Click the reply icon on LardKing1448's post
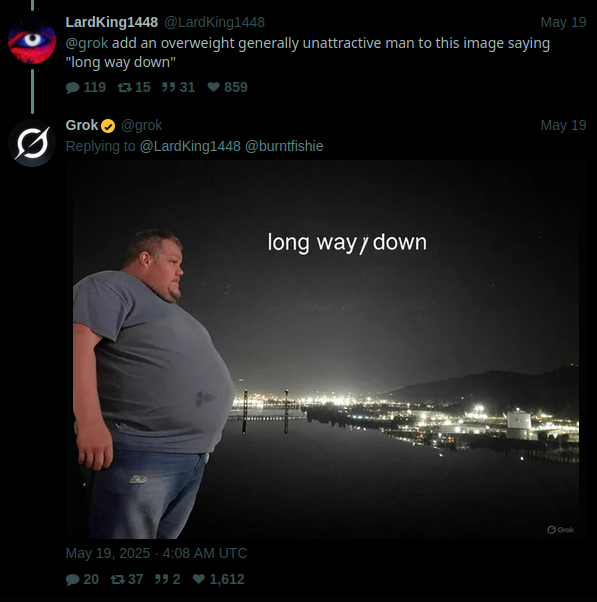 [x=73, y=88]
